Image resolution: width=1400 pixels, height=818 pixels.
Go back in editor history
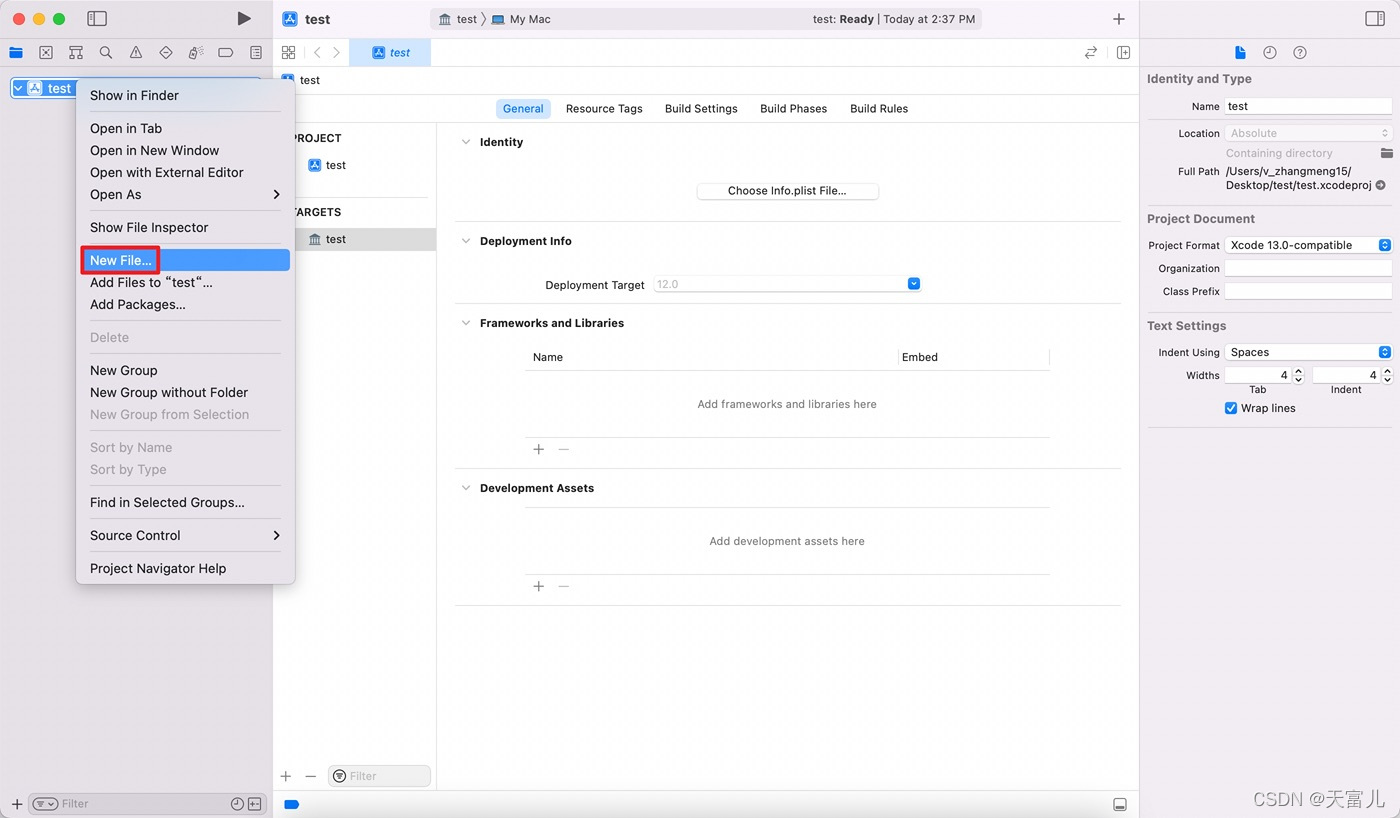pyautogui.click(x=317, y=52)
